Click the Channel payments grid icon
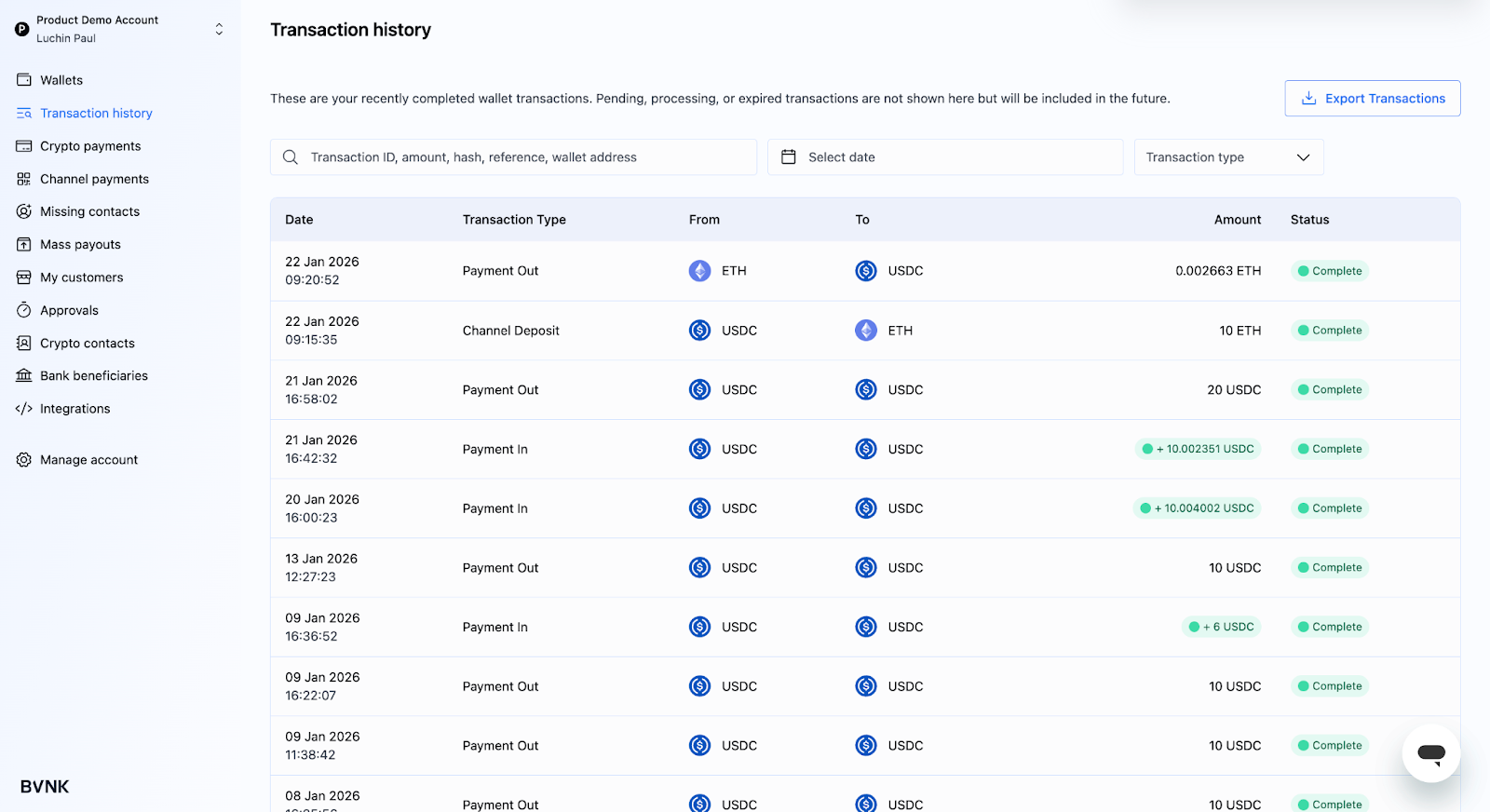 click(x=24, y=179)
